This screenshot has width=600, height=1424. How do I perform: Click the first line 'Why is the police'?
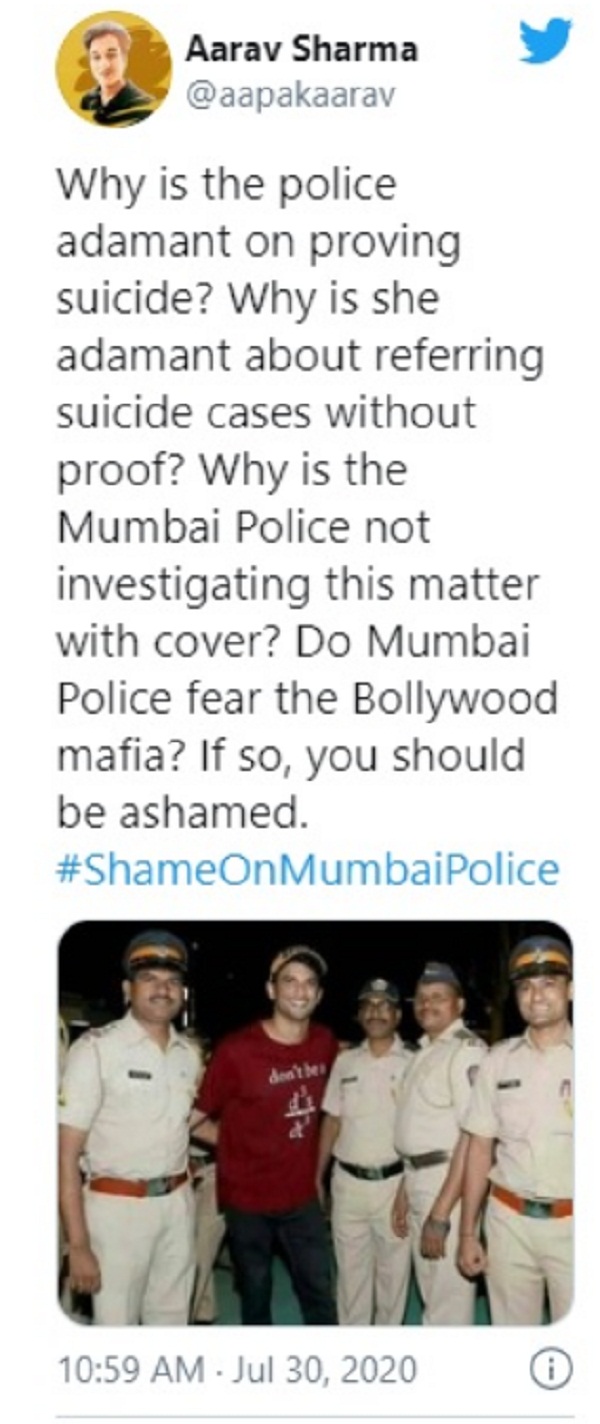point(226,186)
